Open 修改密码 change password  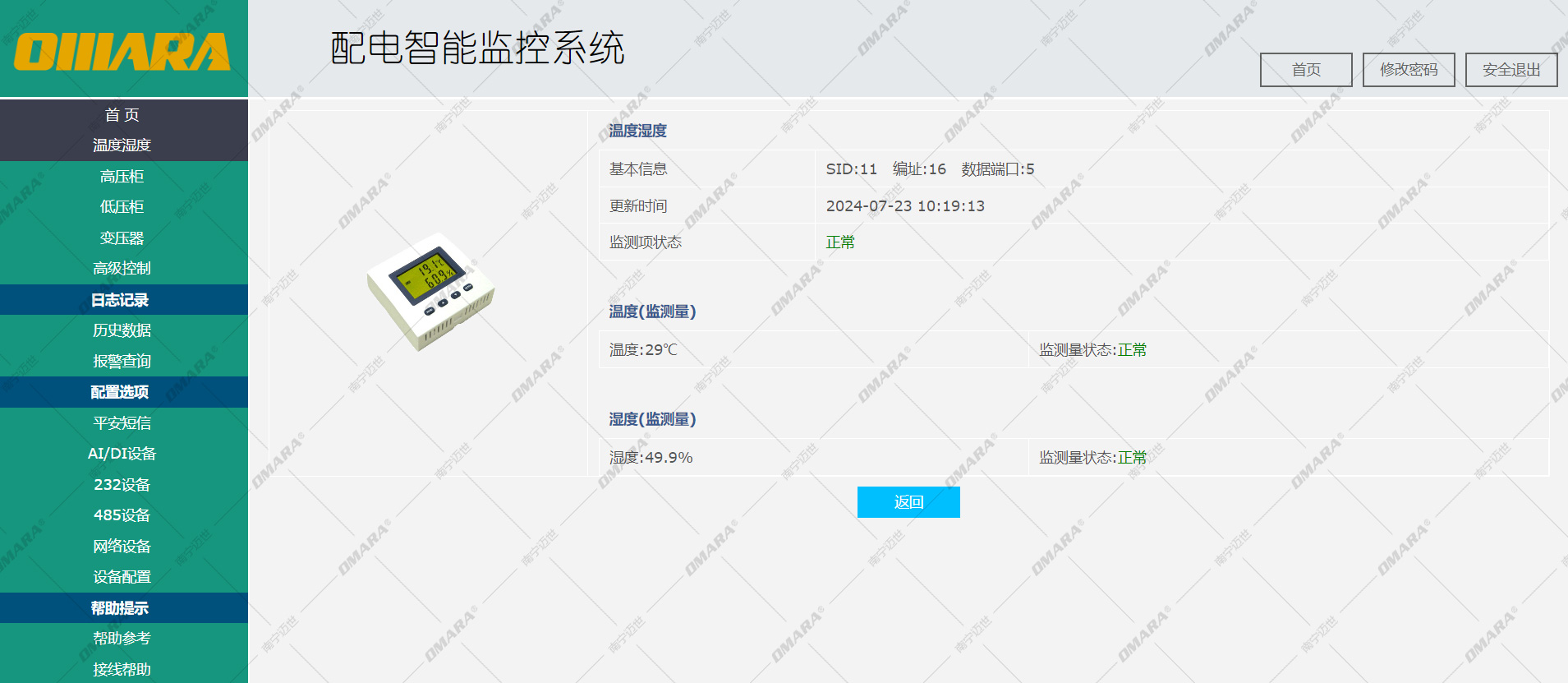click(1408, 70)
